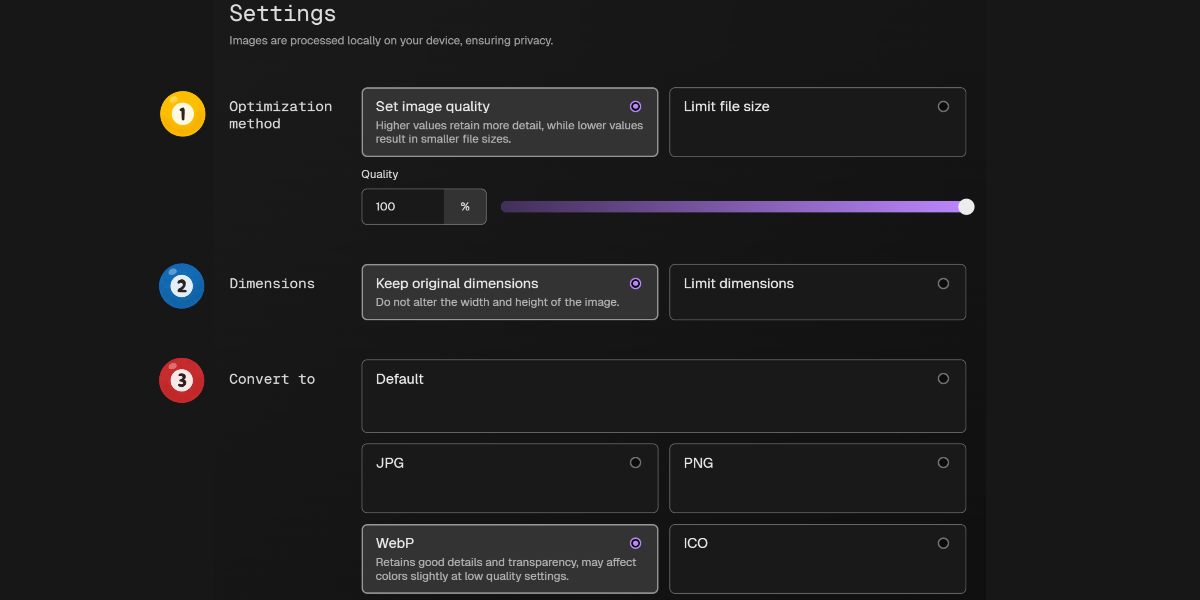Click the Convert to section label
This screenshot has width=1200, height=600.
(272, 379)
